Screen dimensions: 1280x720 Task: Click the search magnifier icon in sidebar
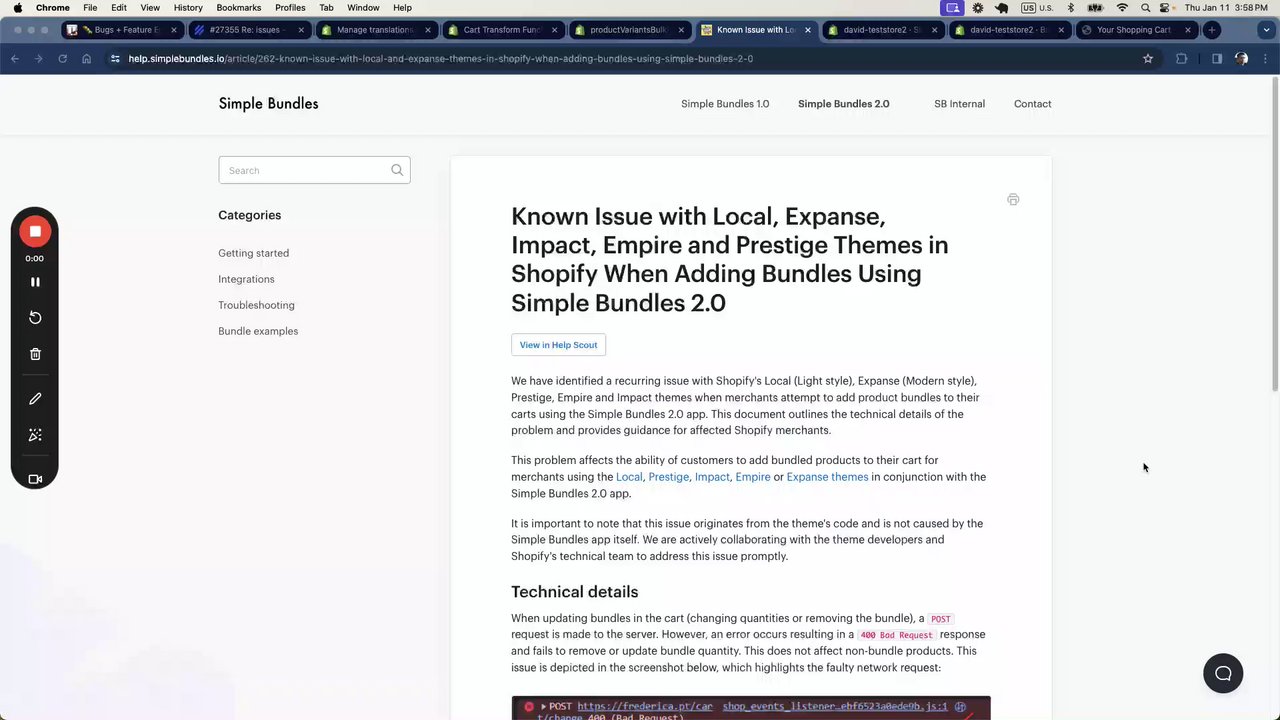click(397, 170)
